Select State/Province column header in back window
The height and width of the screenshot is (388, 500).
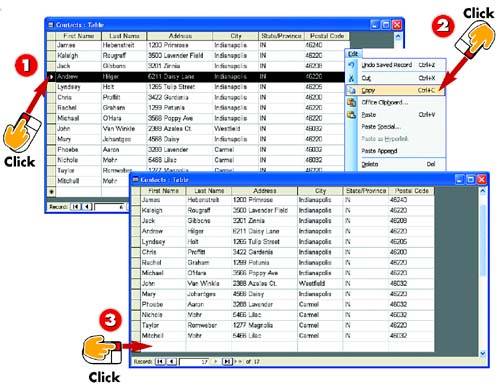click(281, 36)
